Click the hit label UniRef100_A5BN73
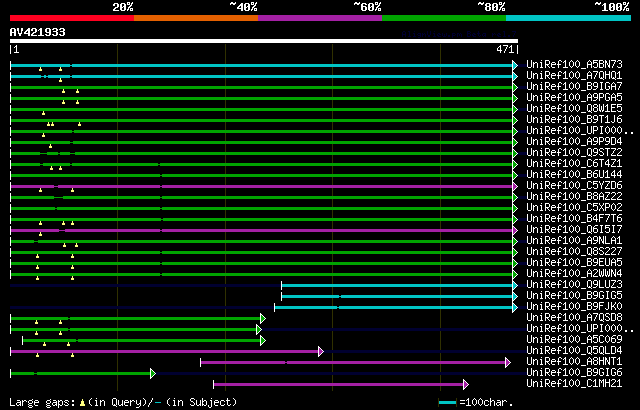 click(574, 64)
